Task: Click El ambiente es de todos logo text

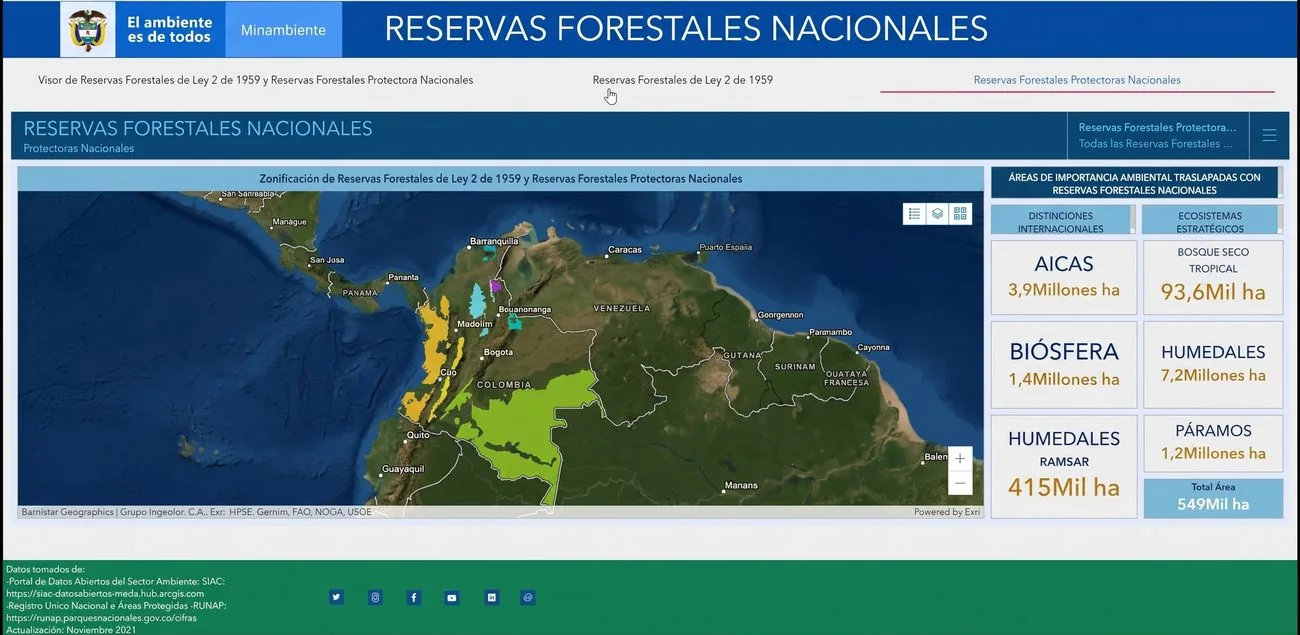Action: point(169,30)
